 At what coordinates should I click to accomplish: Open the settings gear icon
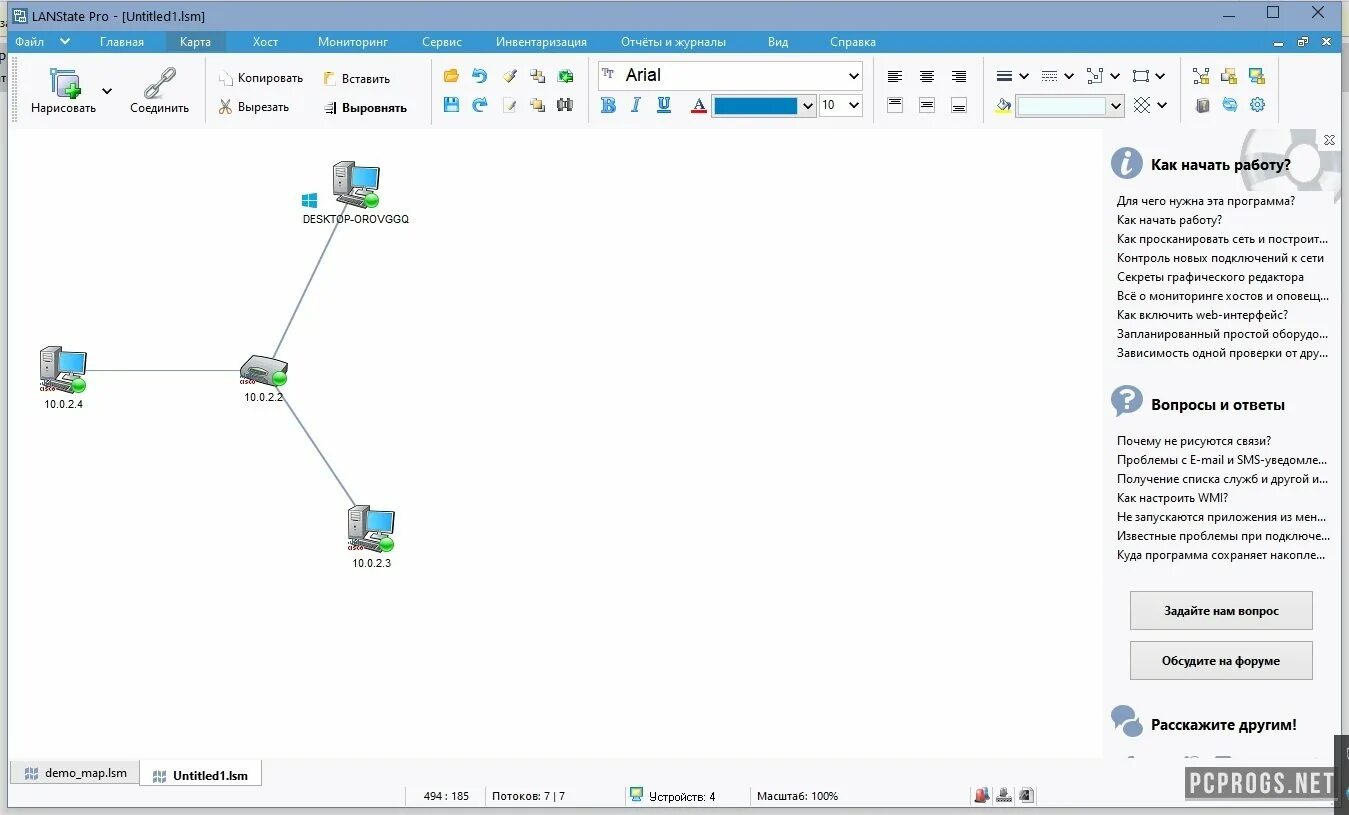[x=1257, y=104]
